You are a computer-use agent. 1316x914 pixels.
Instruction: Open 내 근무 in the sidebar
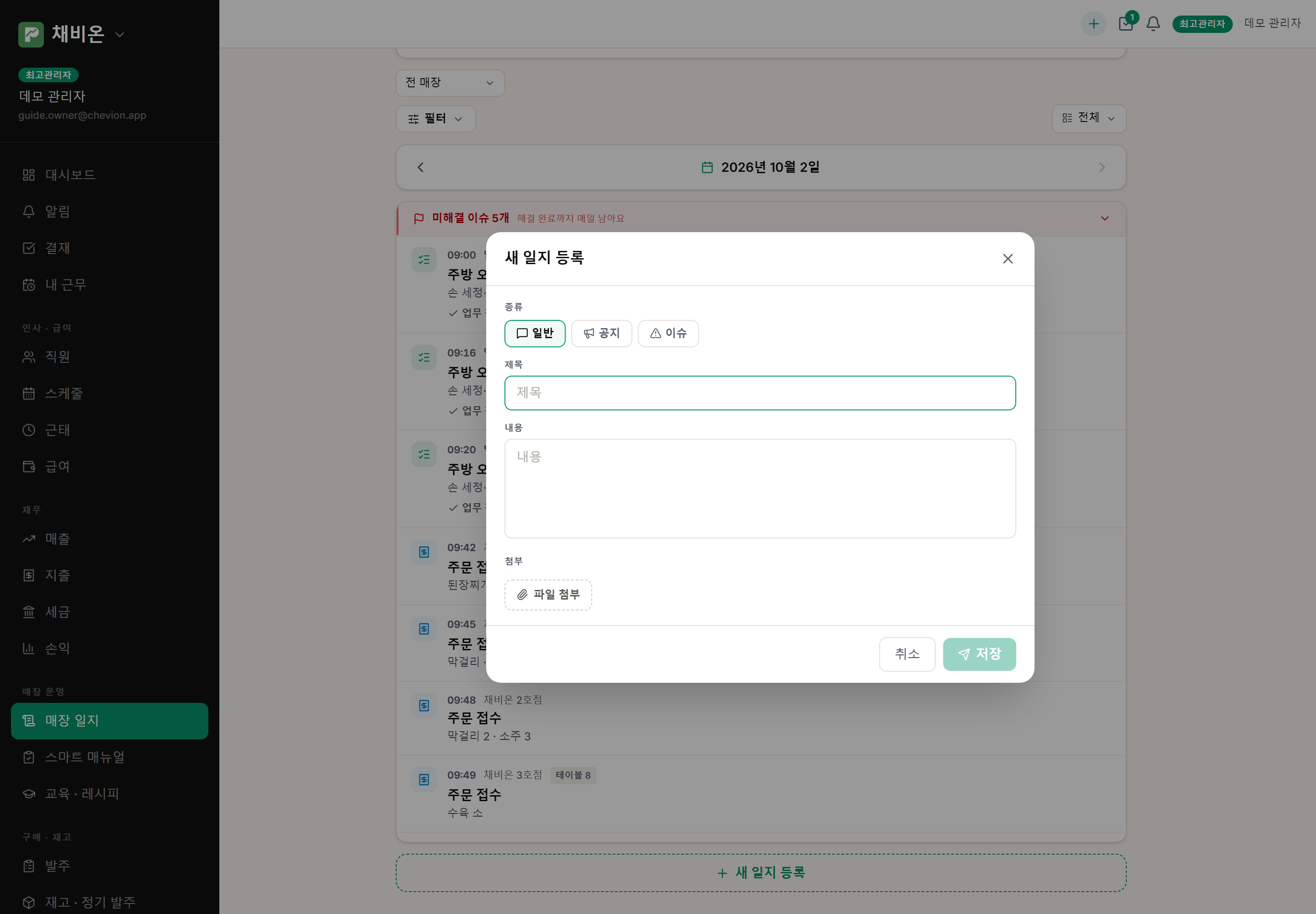point(109,285)
